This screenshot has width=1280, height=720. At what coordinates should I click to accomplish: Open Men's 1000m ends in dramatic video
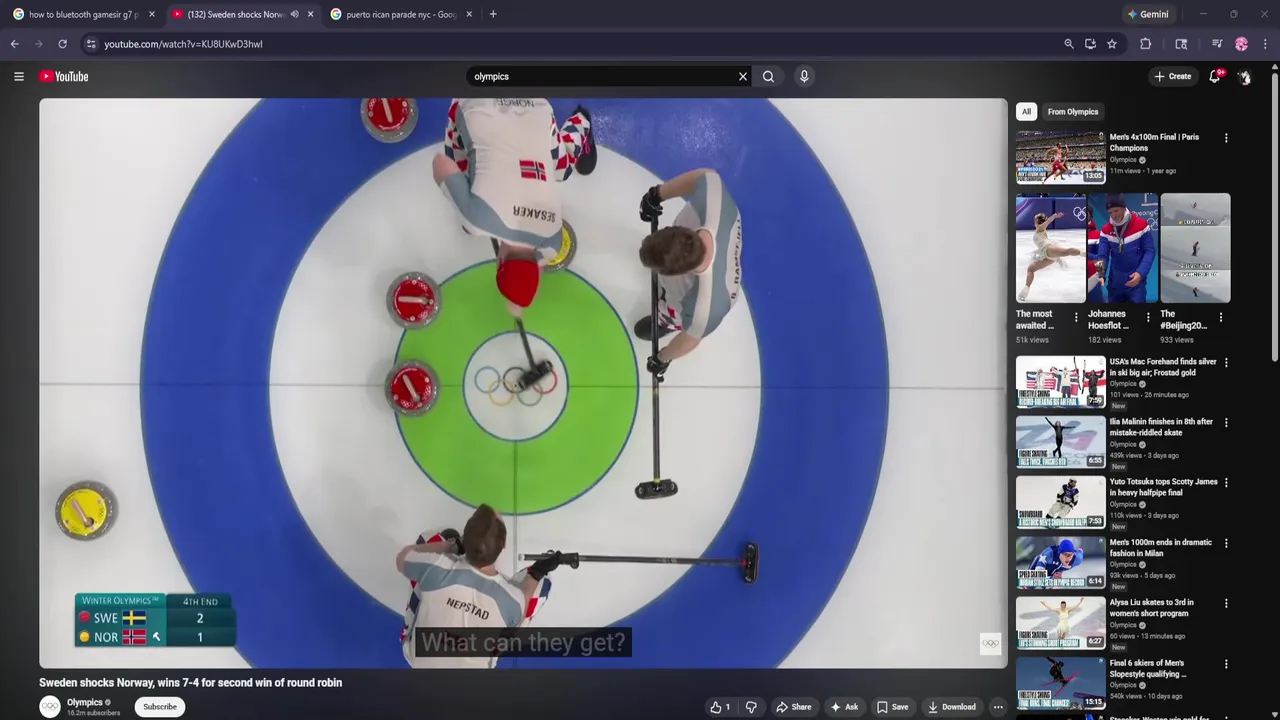click(x=1060, y=563)
